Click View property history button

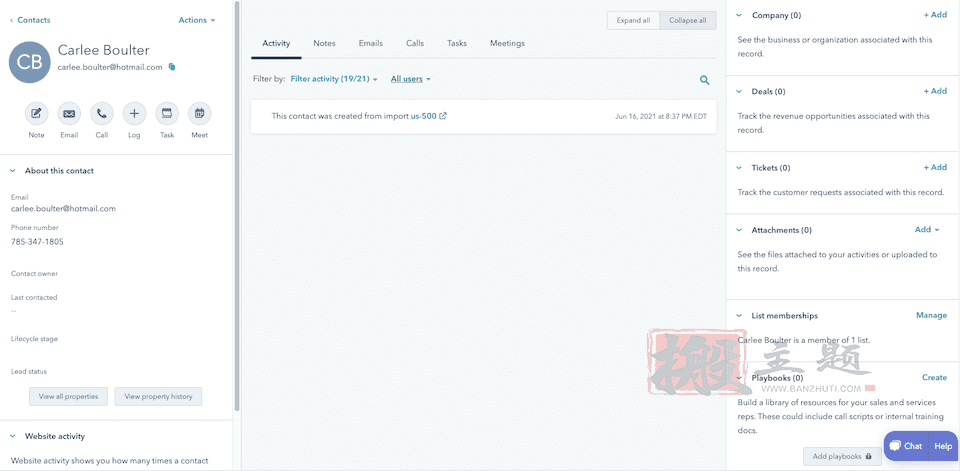pyautogui.click(x=159, y=396)
